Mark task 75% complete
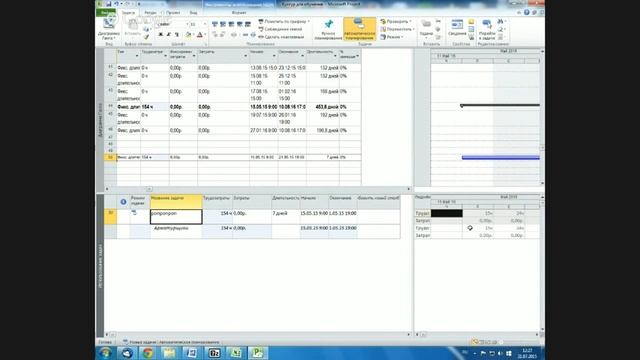 [x=239, y=24]
